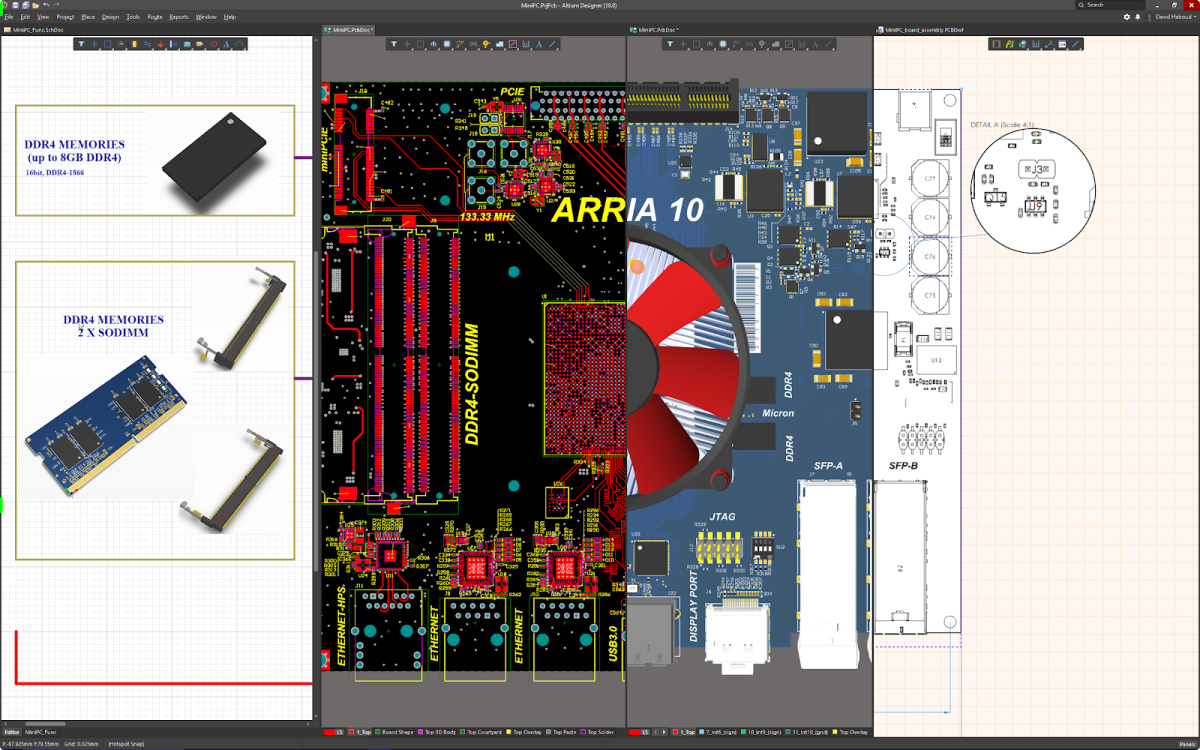The height and width of the screenshot is (750, 1200).
Task: Click the notifications bell icon
Action: pyautogui.click(x=1139, y=17)
